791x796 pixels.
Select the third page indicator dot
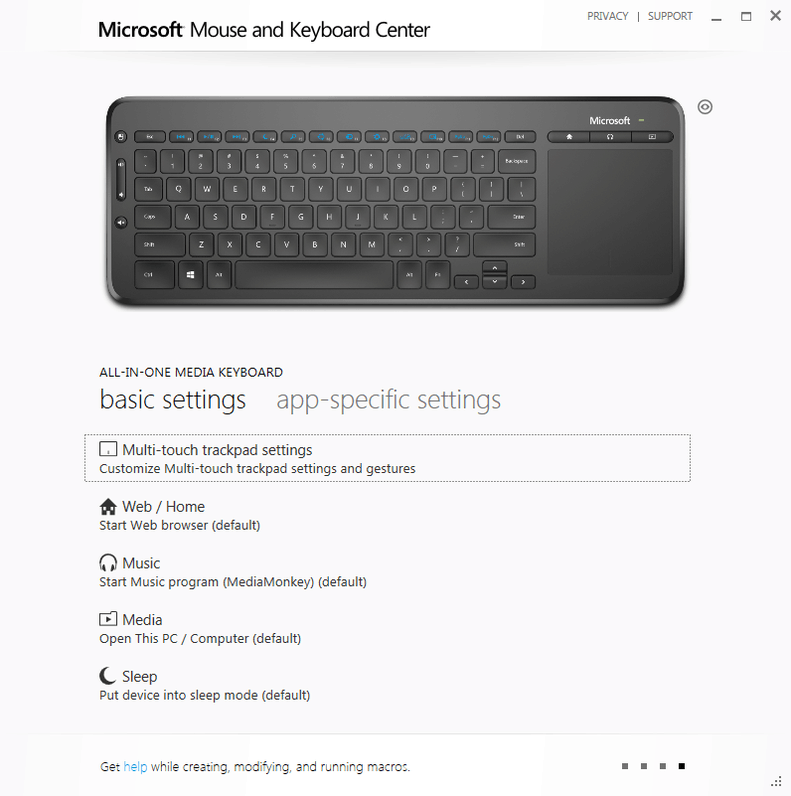(663, 766)
